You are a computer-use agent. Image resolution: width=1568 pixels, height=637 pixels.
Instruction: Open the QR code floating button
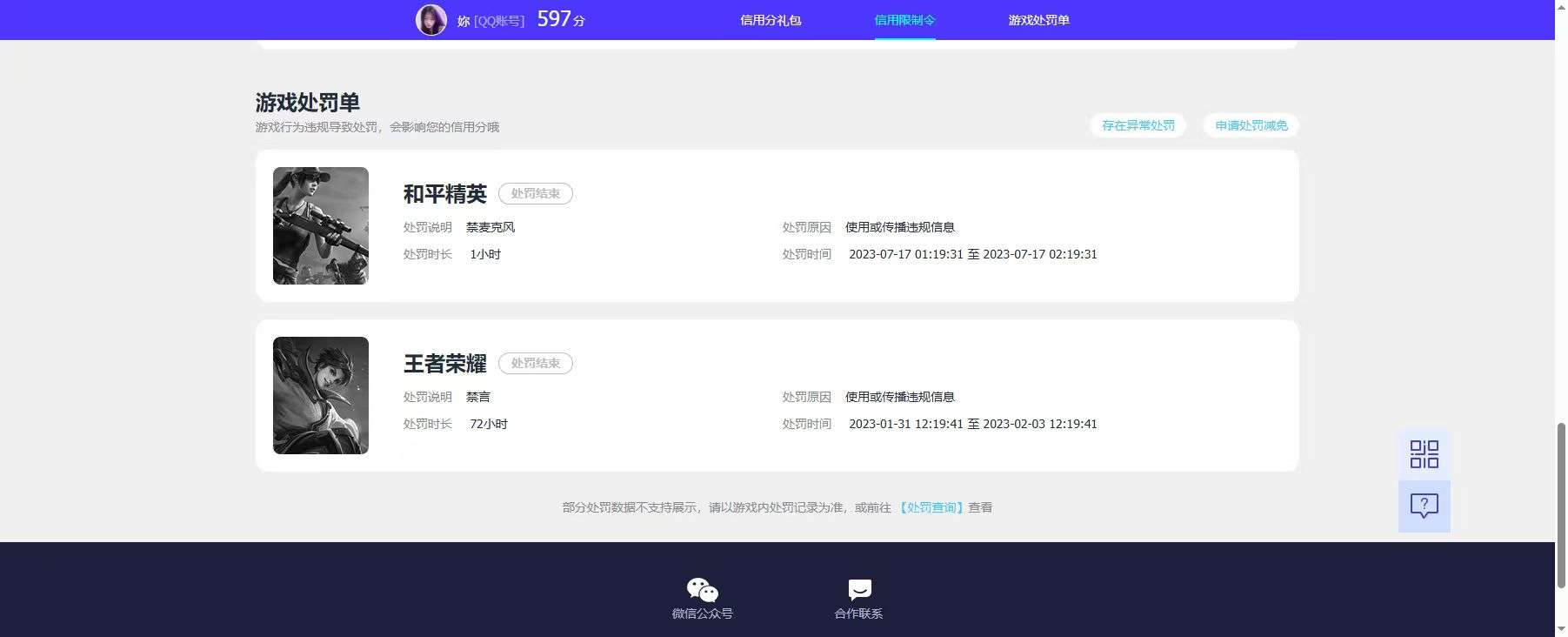pos(1424,454)
